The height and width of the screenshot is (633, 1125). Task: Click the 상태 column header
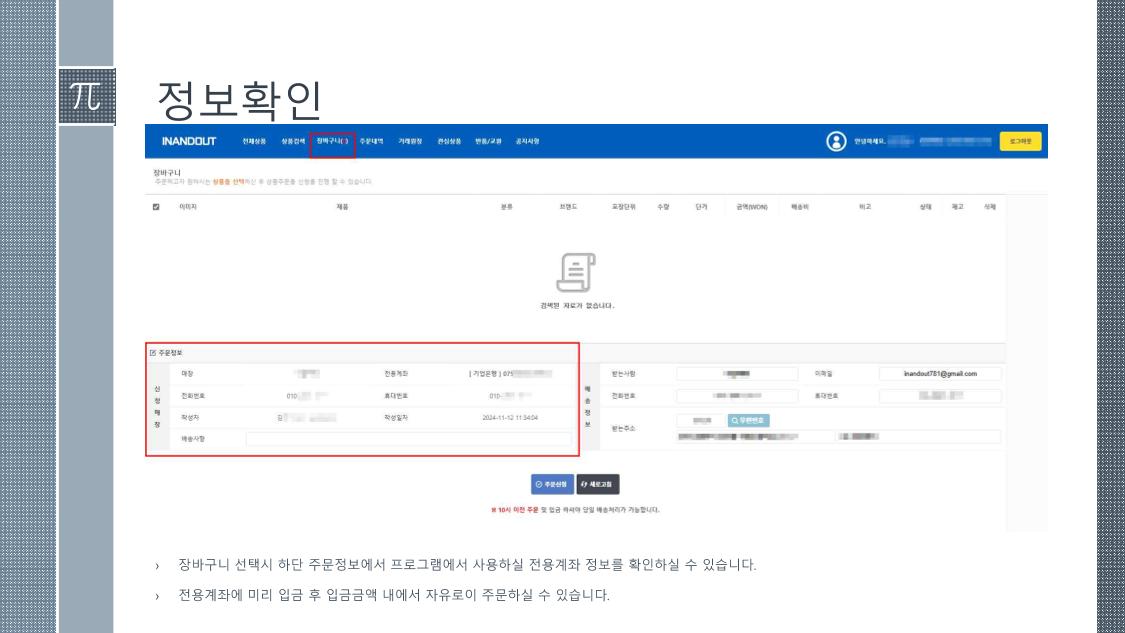point(926,207)
